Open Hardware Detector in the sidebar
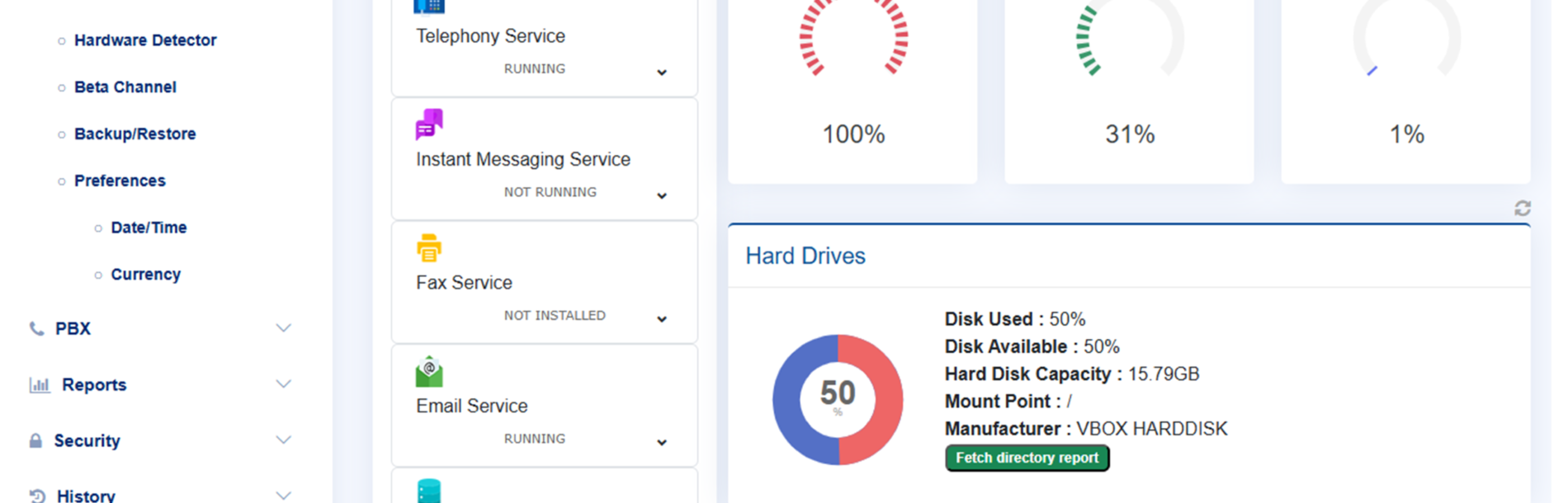Screen dimensions: 1568x503 point(145,40)
